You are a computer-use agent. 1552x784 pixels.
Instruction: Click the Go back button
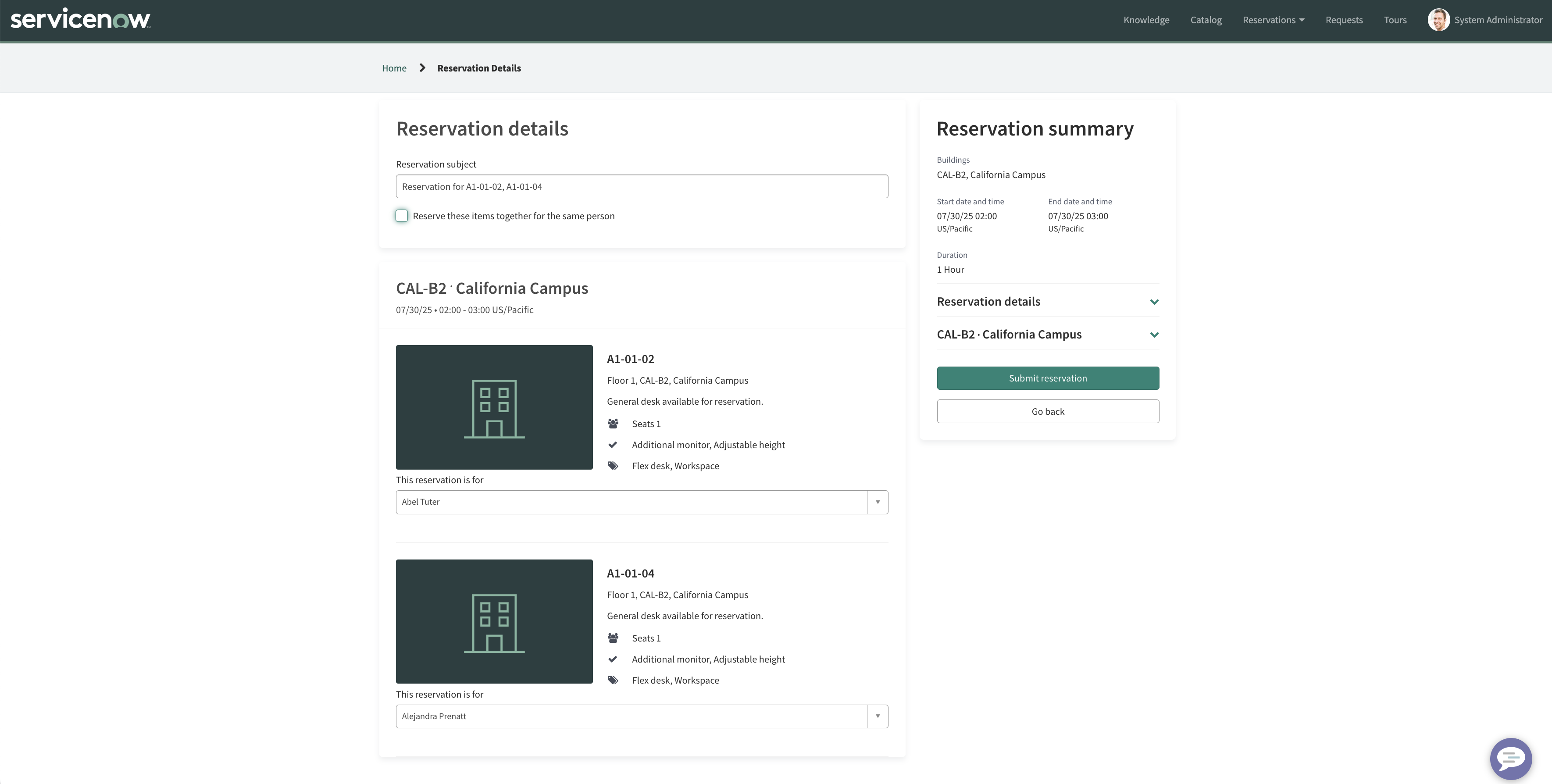(x=1048, y=411)
